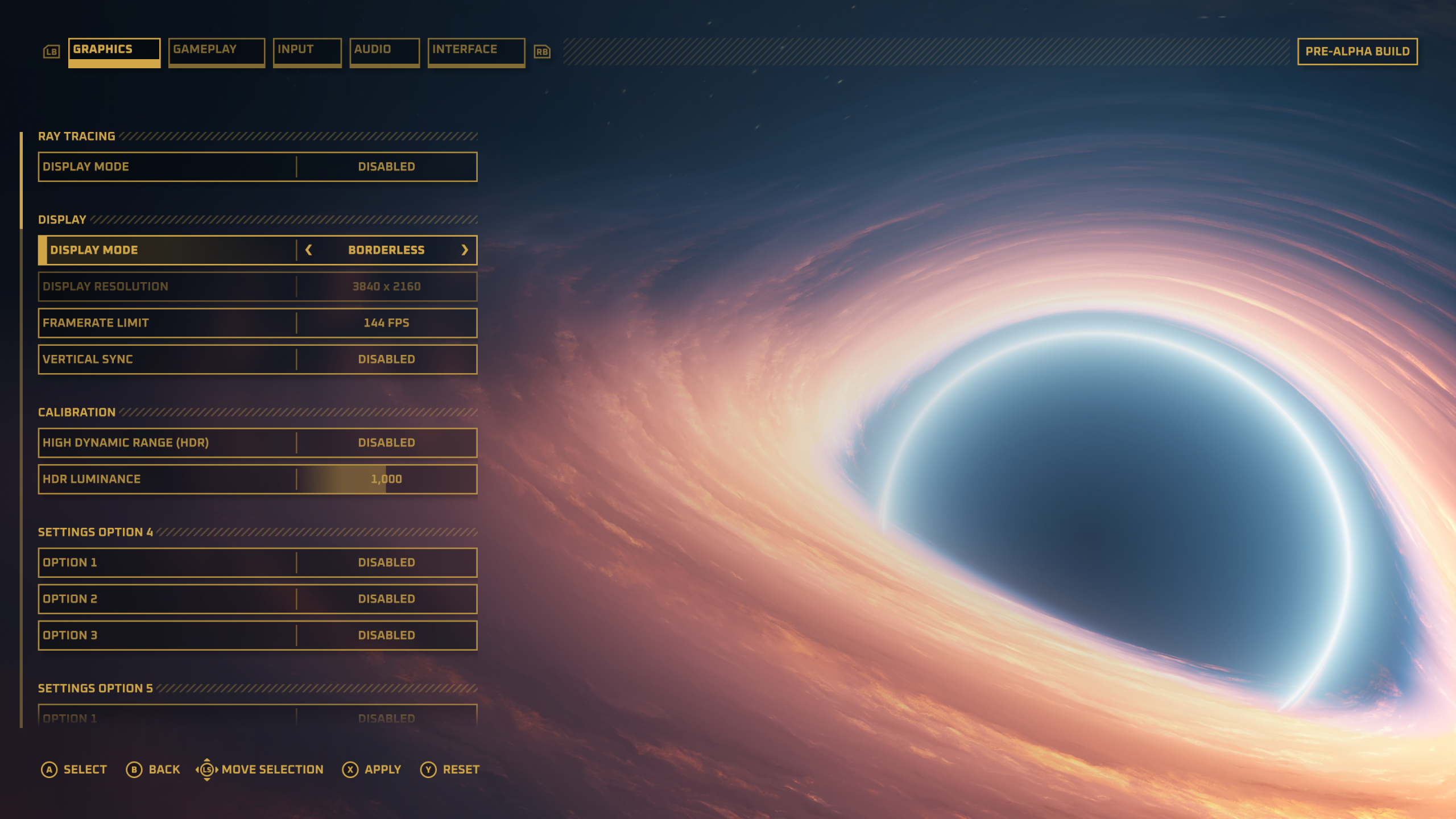Toggle Vertical Sync setting

tap(386, 359)
